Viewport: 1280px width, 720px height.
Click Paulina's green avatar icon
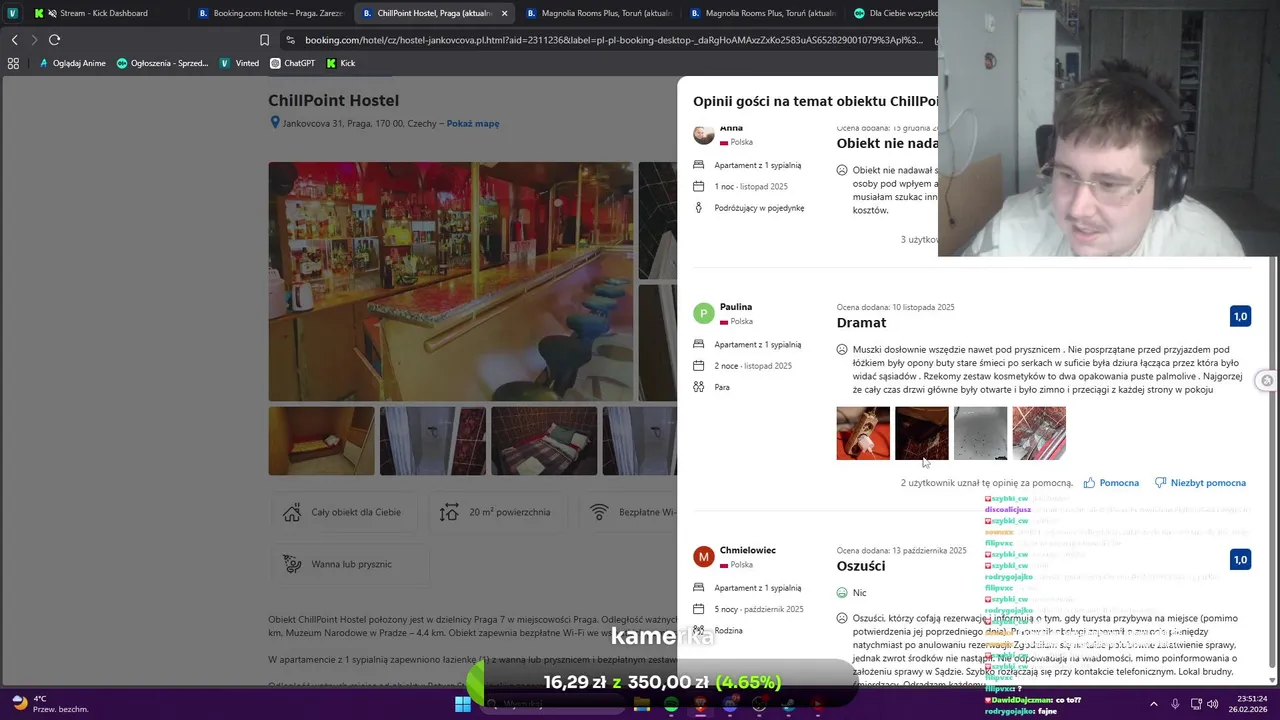point(704,314)
